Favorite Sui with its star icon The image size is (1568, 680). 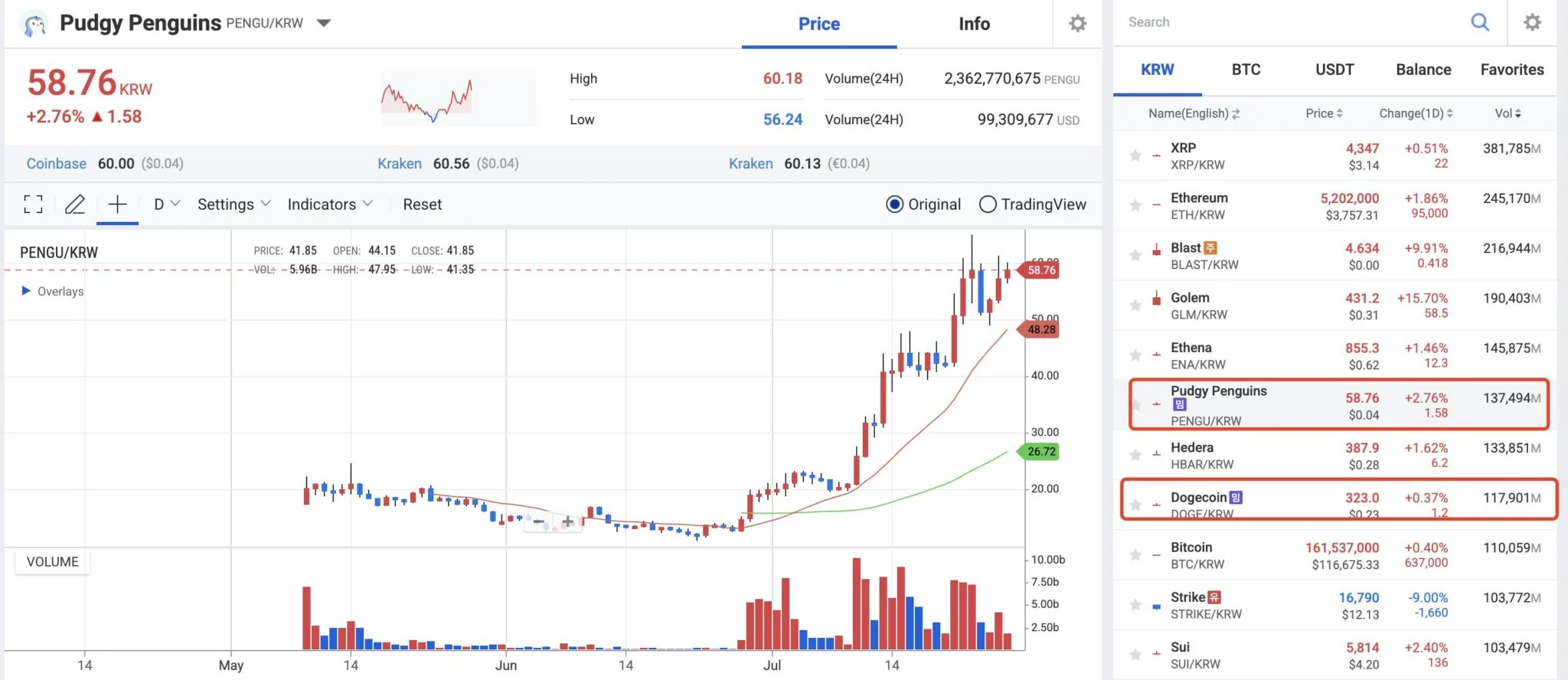1135,655
